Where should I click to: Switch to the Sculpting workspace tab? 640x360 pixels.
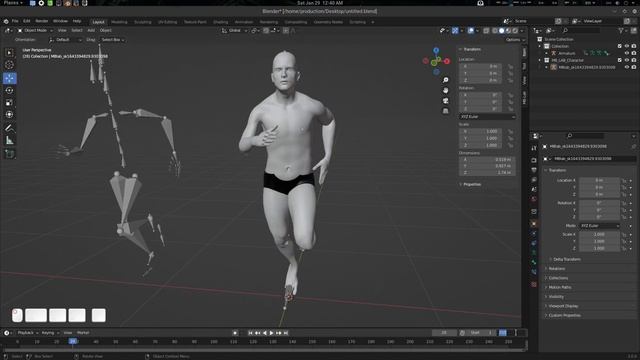click(143, 22)
